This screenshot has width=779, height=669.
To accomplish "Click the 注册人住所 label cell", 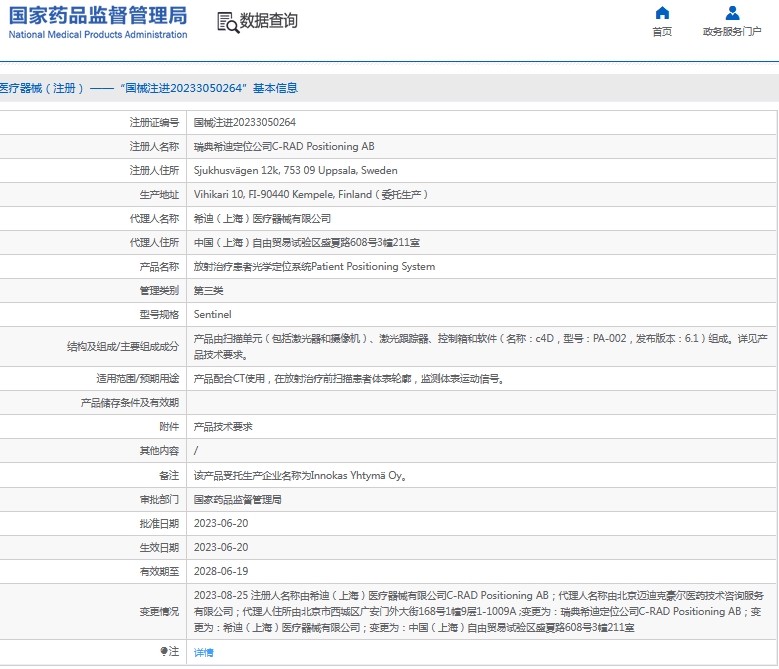I will tap(154, 170).
